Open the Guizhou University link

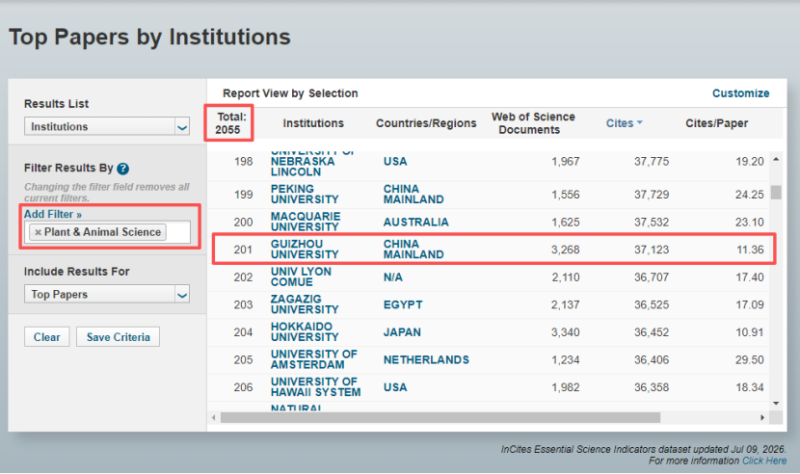click(305, 249)
